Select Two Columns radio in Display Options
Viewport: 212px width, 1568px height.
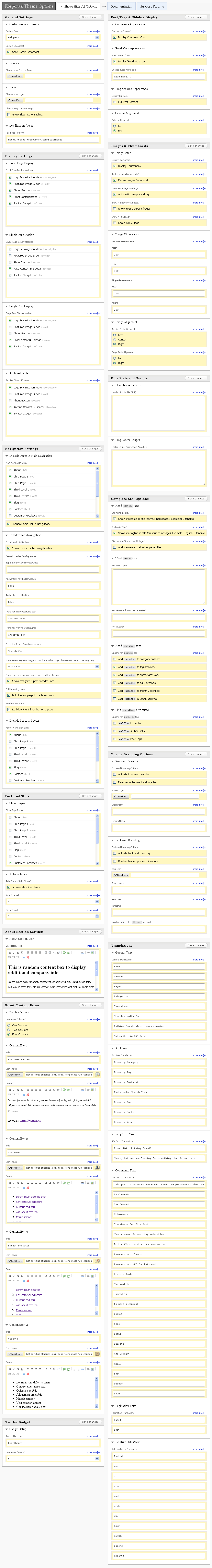coord(9,1030)
